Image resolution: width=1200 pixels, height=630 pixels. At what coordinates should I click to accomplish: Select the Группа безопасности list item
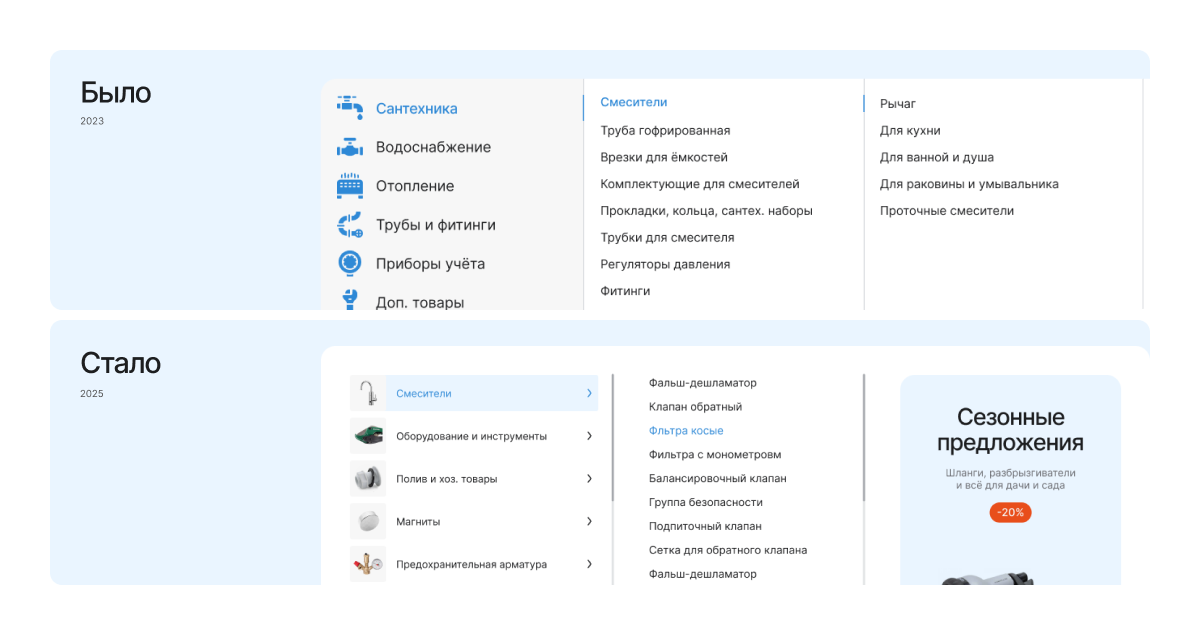(x=705, y=502)
